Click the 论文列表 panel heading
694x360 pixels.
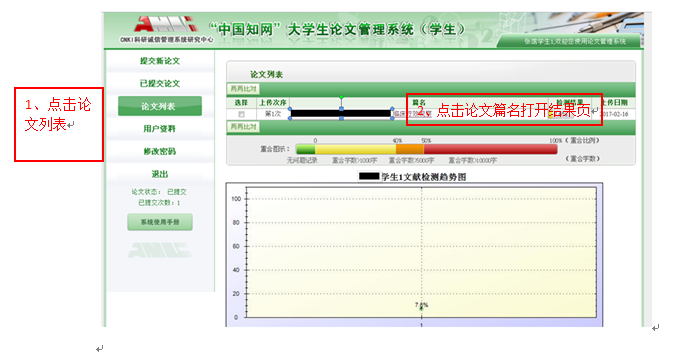[266, 74]
